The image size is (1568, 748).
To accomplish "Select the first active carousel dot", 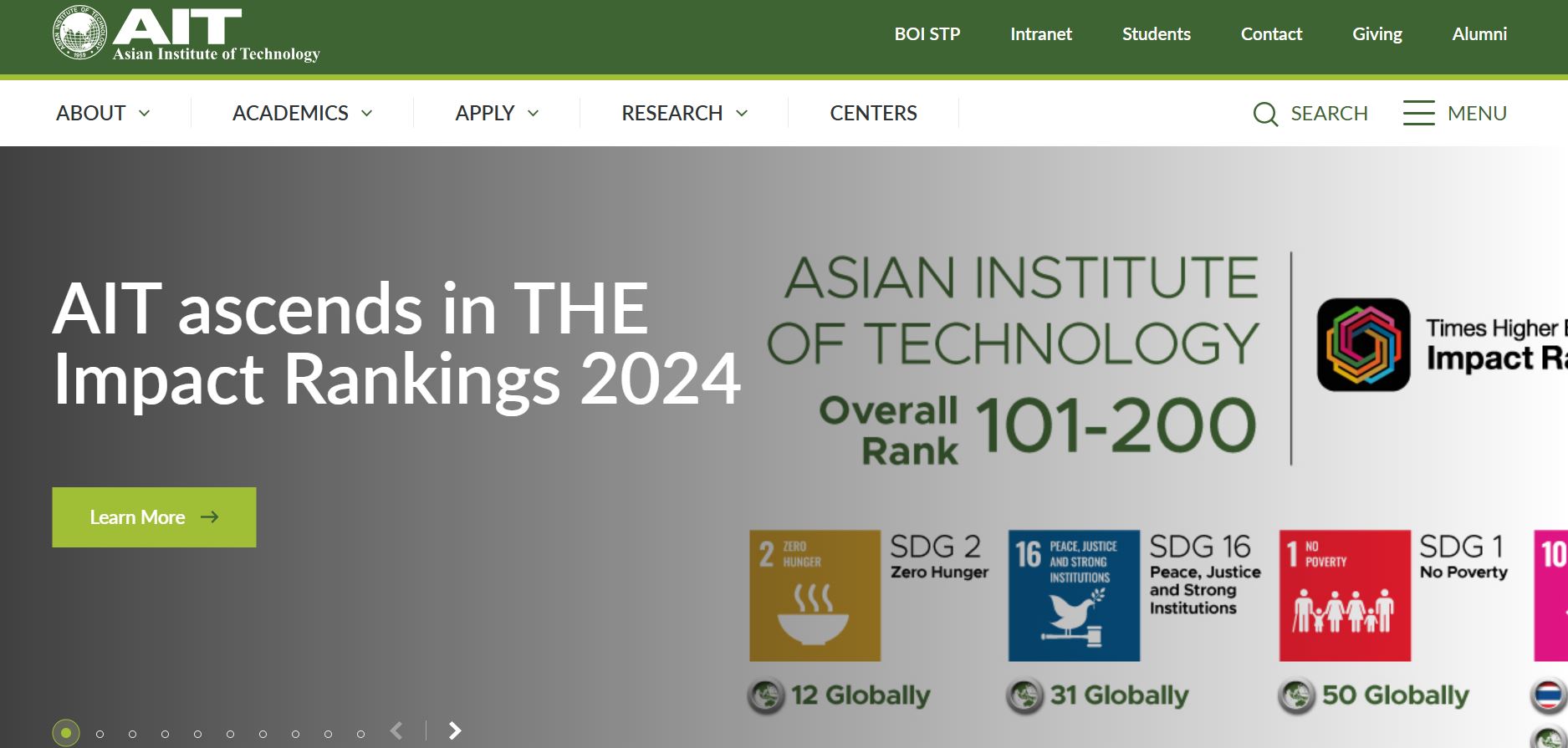I will [x=66, y=733].
